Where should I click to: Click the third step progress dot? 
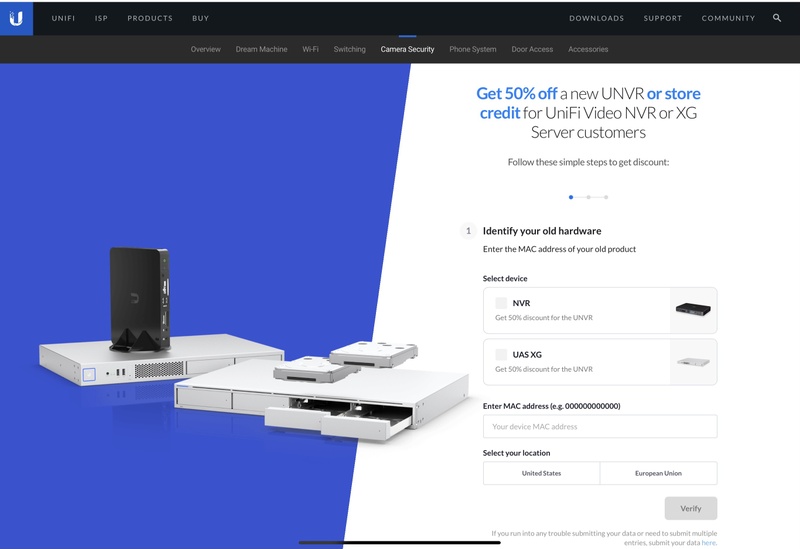606,197
